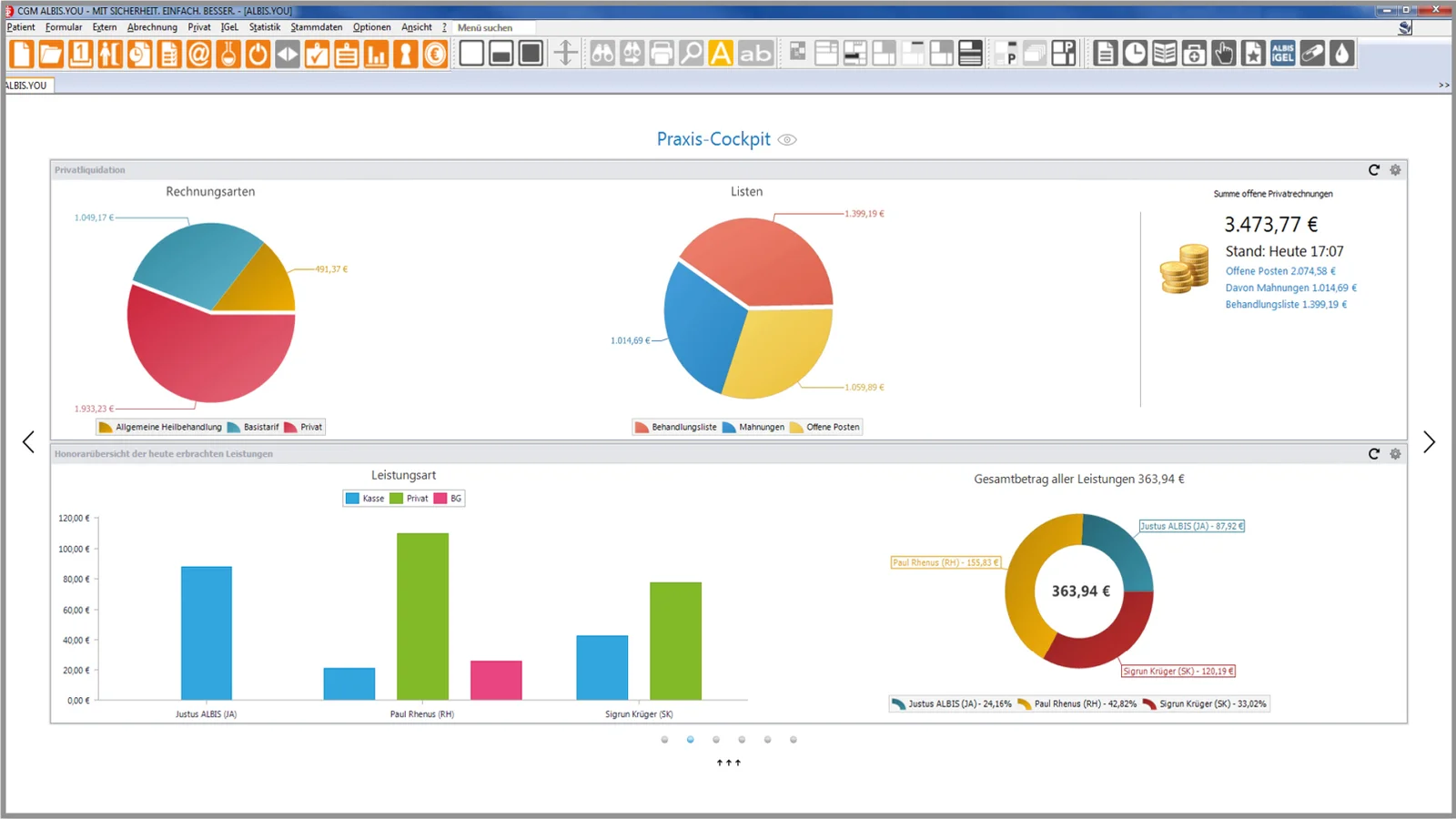1456x819 pixels.
Task: Click the printer icon
Action: coord(662,54)
